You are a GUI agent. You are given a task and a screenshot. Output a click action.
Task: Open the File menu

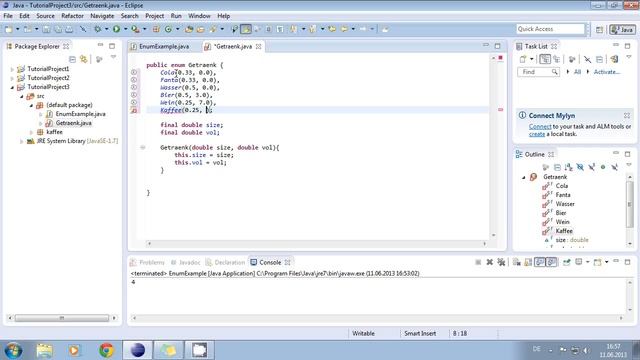click(8, 16)
